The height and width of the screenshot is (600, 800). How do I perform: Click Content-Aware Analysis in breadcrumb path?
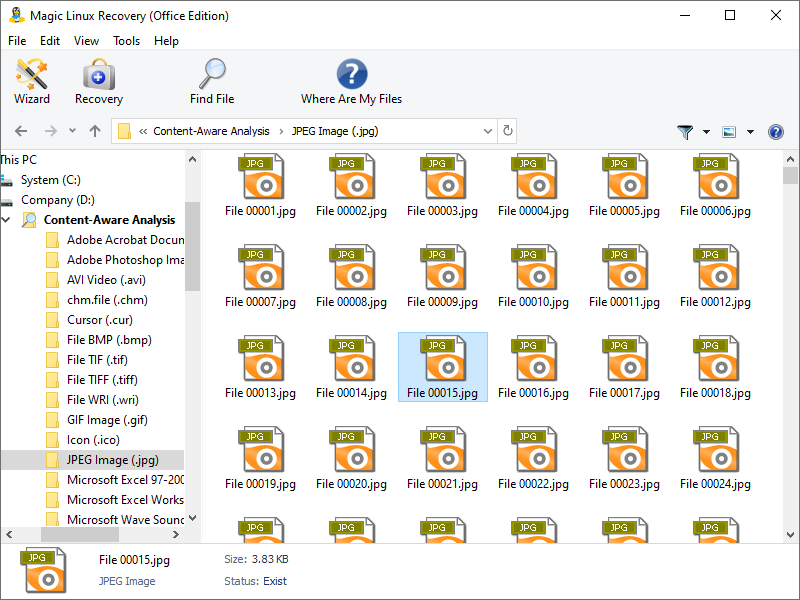(211, 131)
